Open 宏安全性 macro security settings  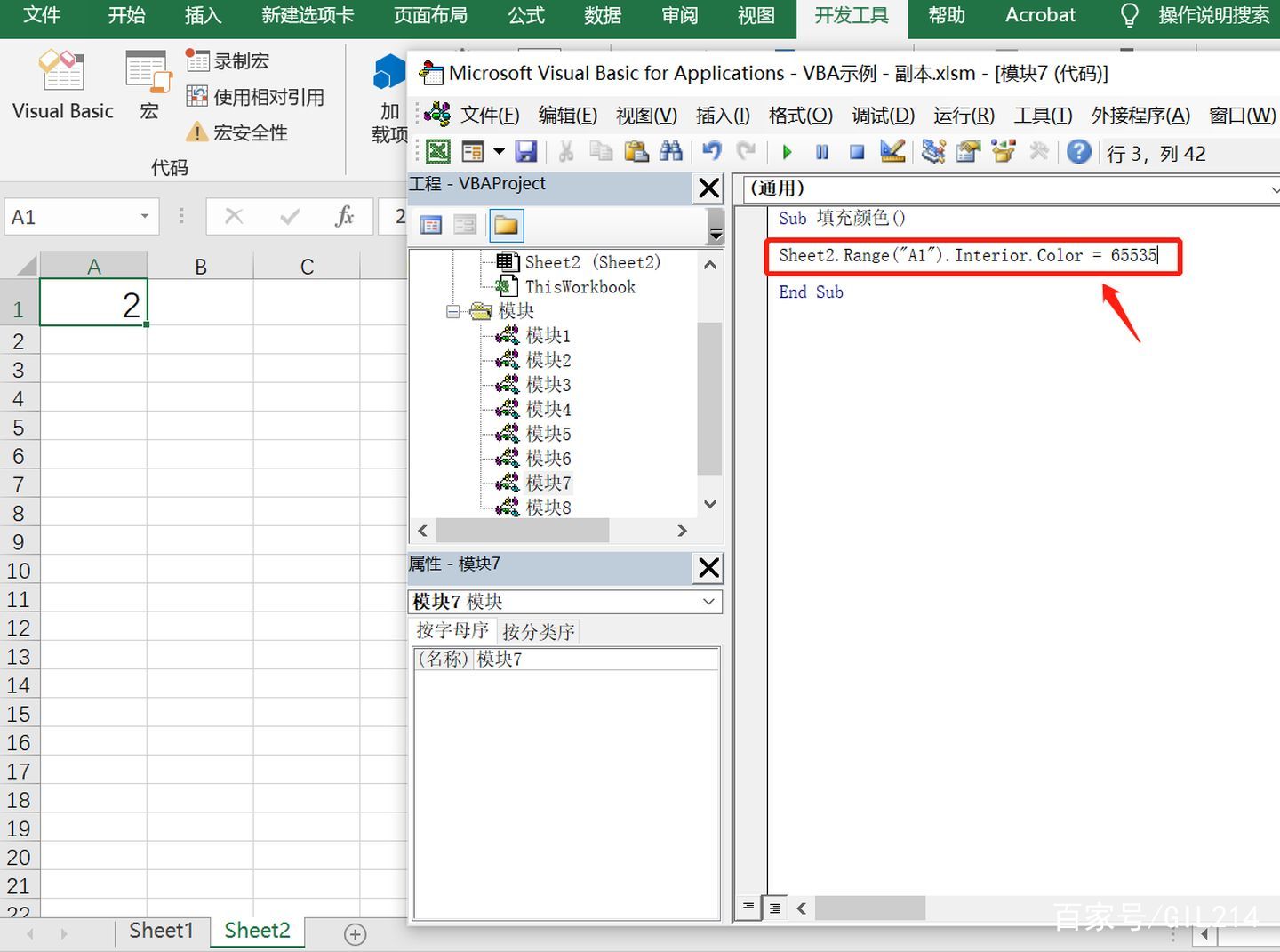[x=236, y=132]
